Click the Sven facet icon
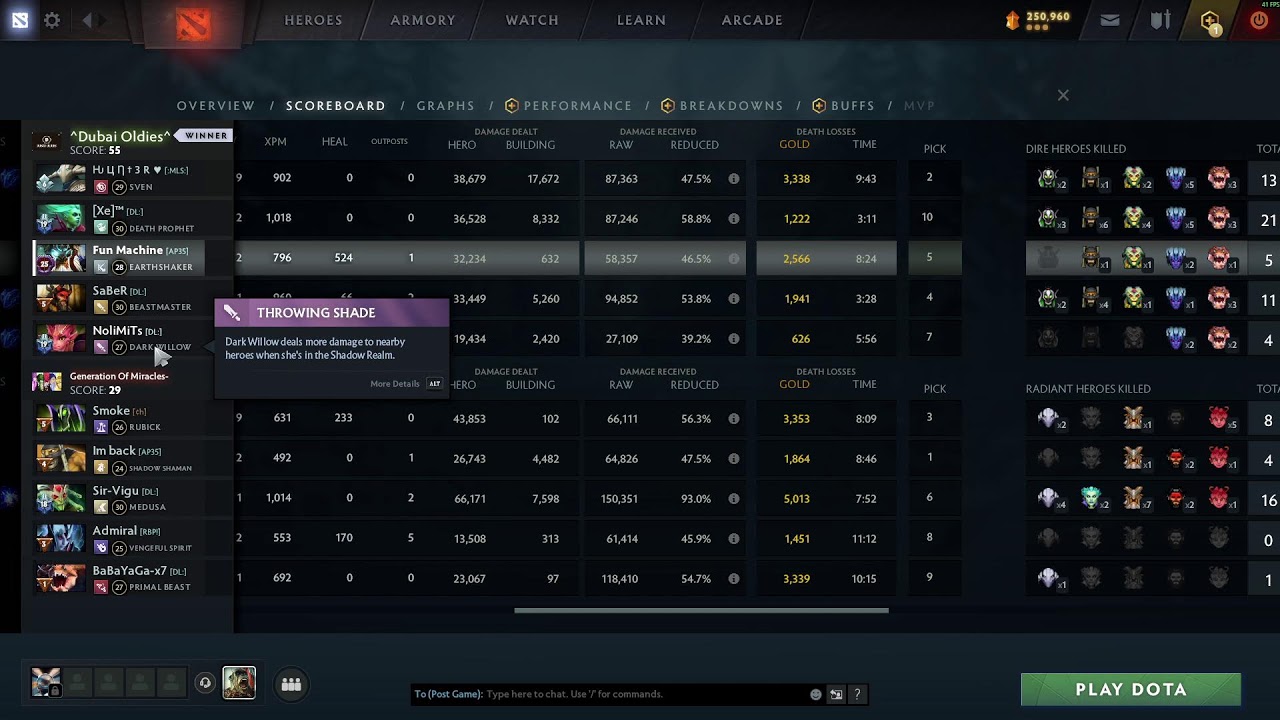 (100, 187)
